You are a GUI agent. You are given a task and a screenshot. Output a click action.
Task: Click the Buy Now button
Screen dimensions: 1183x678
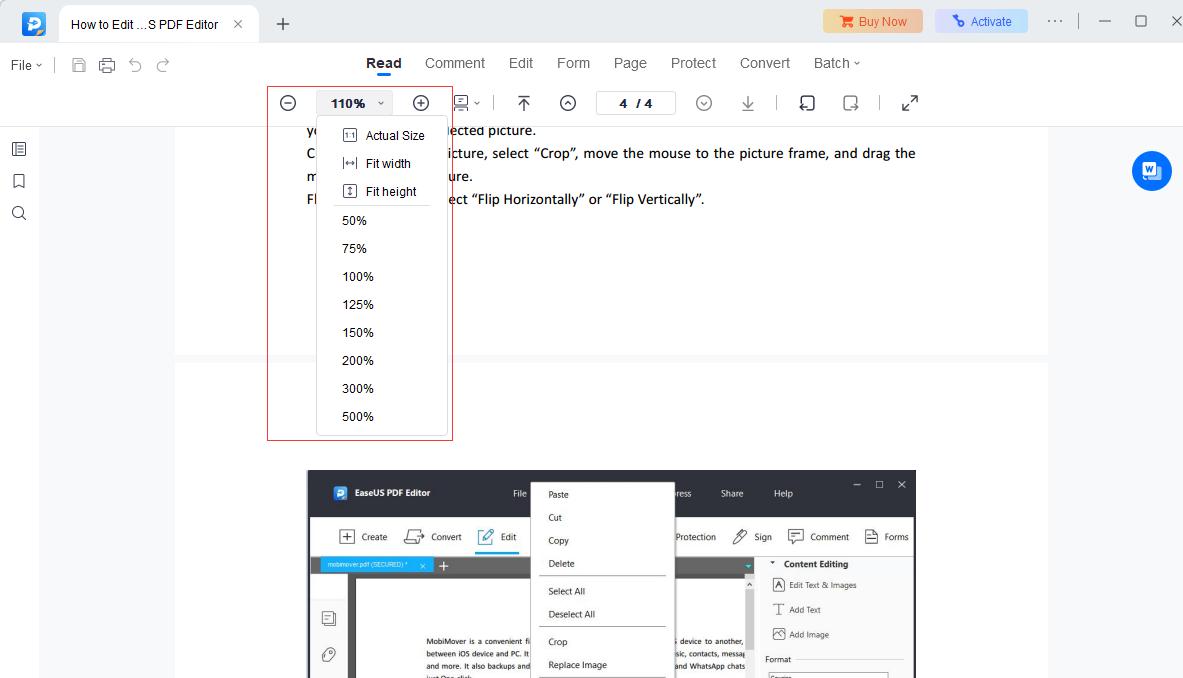tap(873, 21)
